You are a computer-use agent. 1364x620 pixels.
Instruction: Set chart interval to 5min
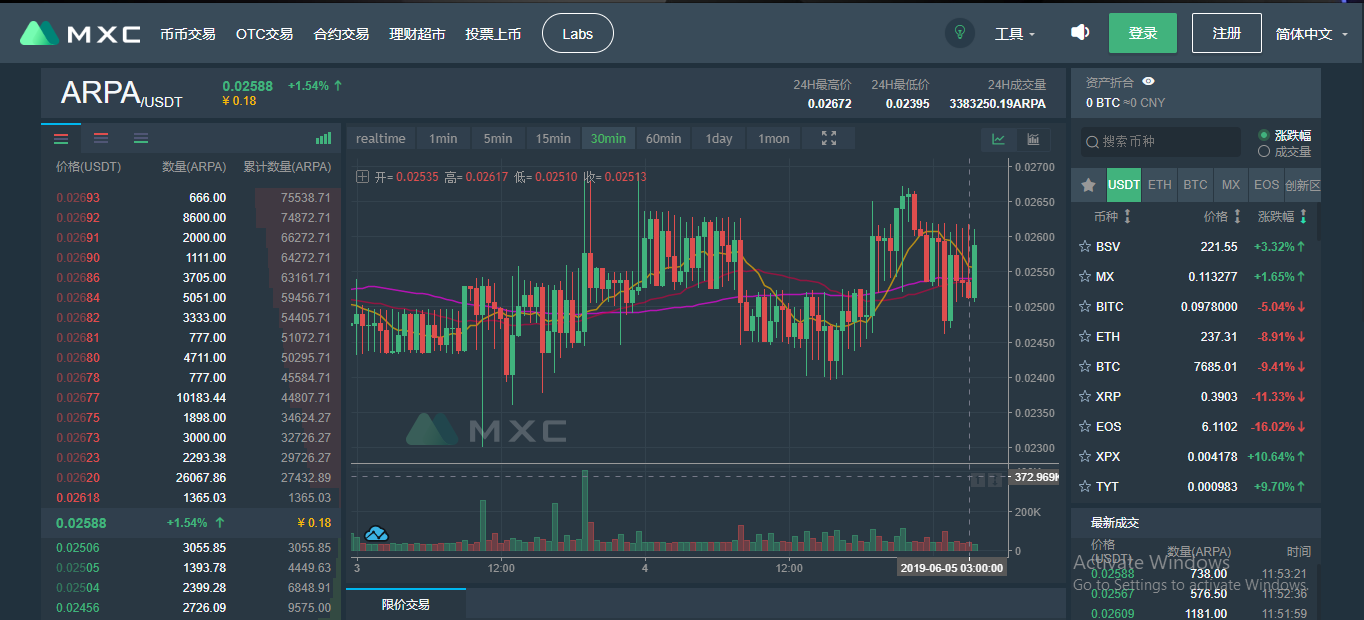coord(498,138)
